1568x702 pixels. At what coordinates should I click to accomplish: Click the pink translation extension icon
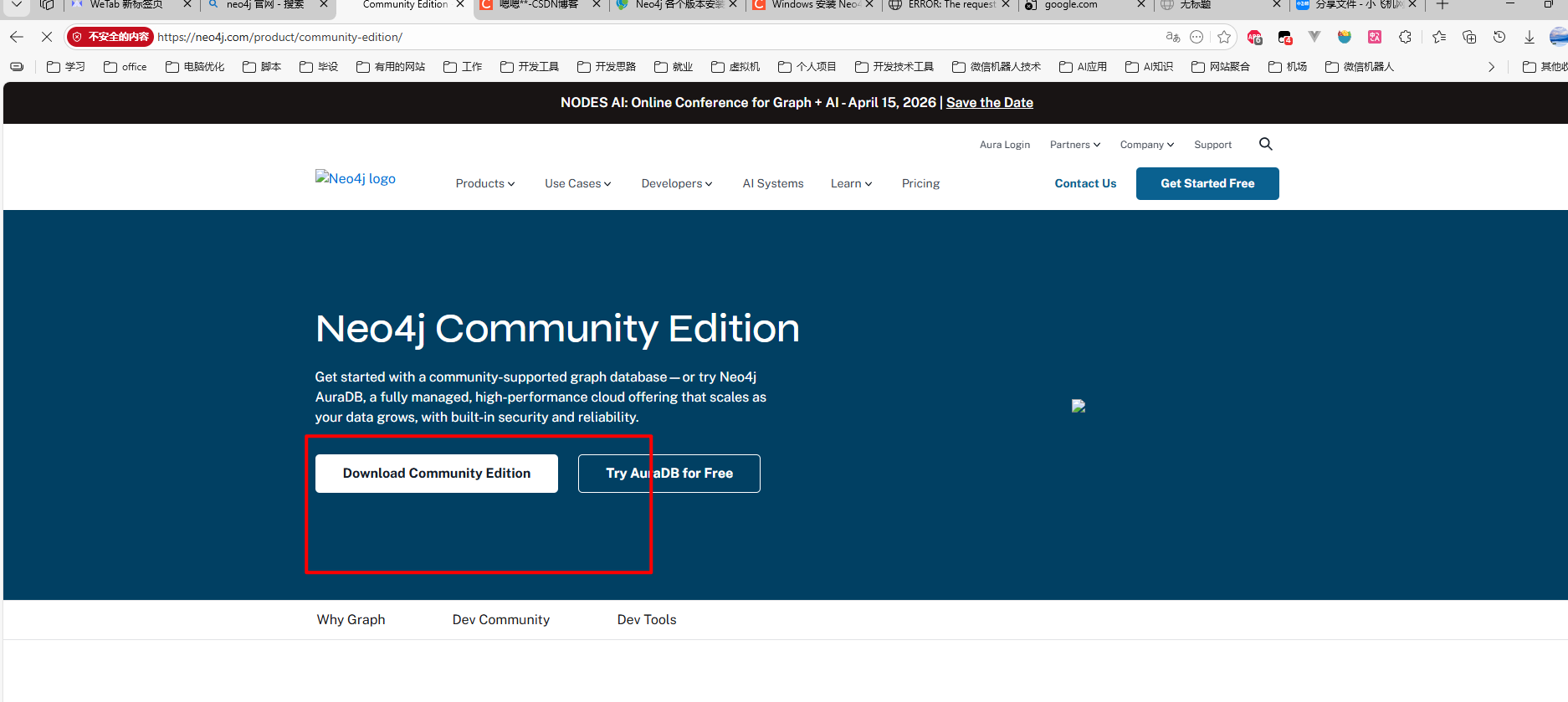(x=1375, y=37)
